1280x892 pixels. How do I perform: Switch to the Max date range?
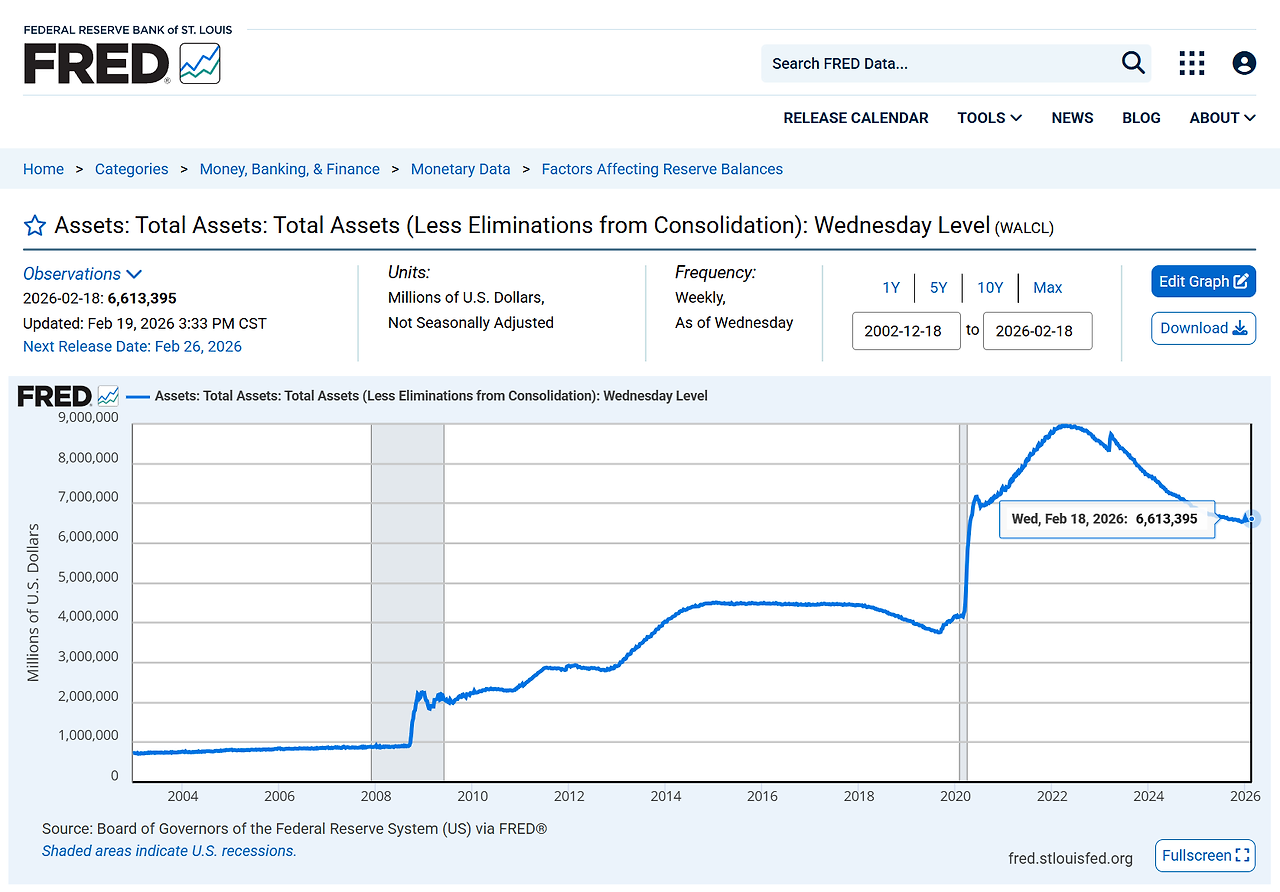click(1047, 287)
